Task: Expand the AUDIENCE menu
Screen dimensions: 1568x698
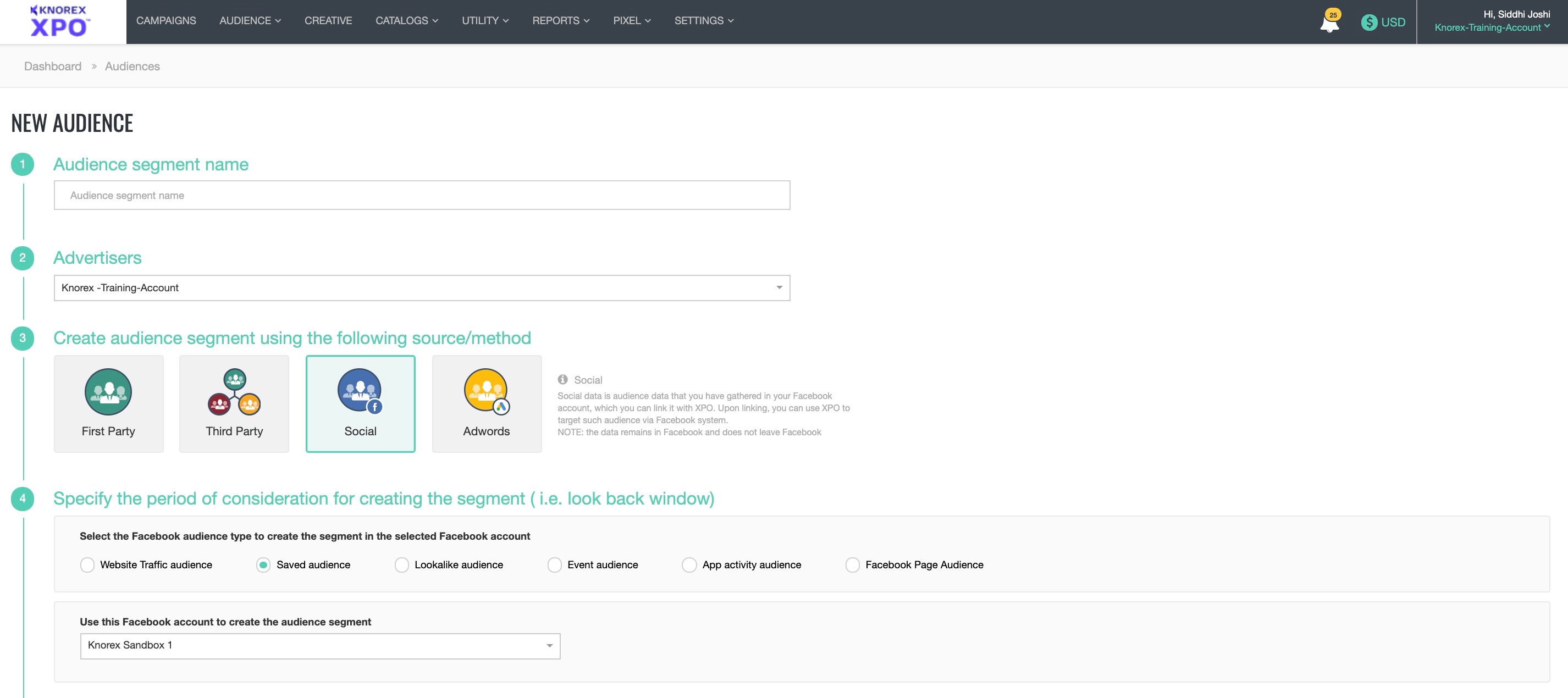Action: pos(250,21)
